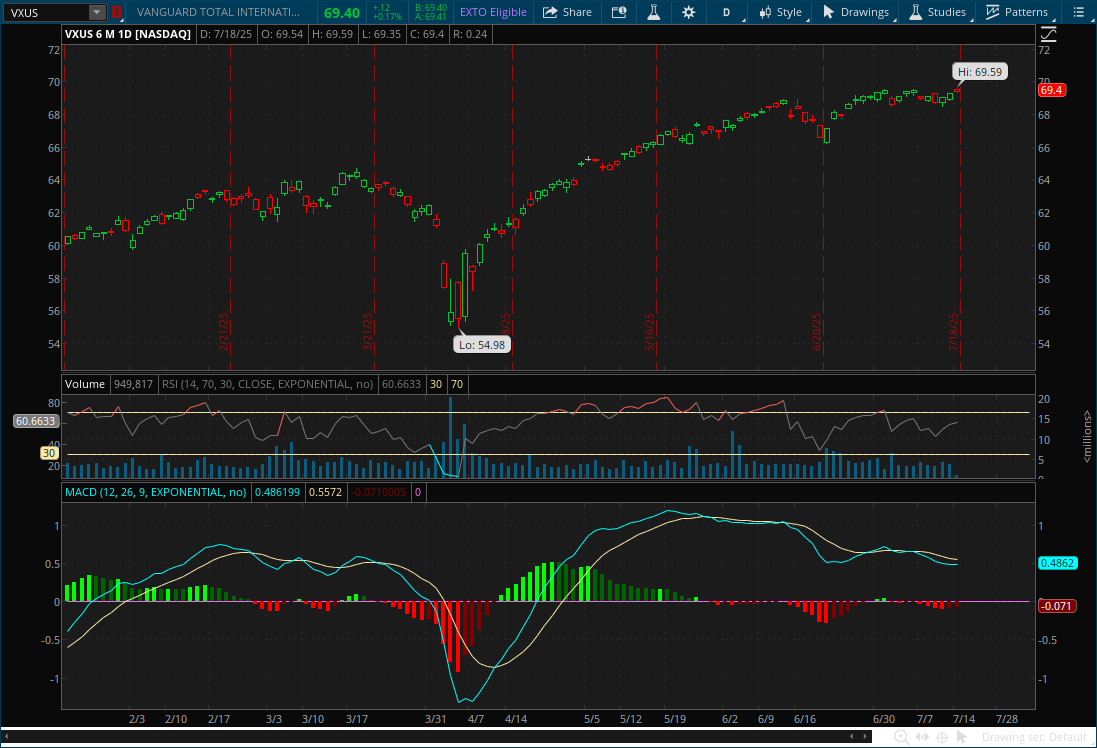Open the D time frame dropdown
Image resolution: width=1097 pixels, height=748 pixels.
[x=728, y=12]
